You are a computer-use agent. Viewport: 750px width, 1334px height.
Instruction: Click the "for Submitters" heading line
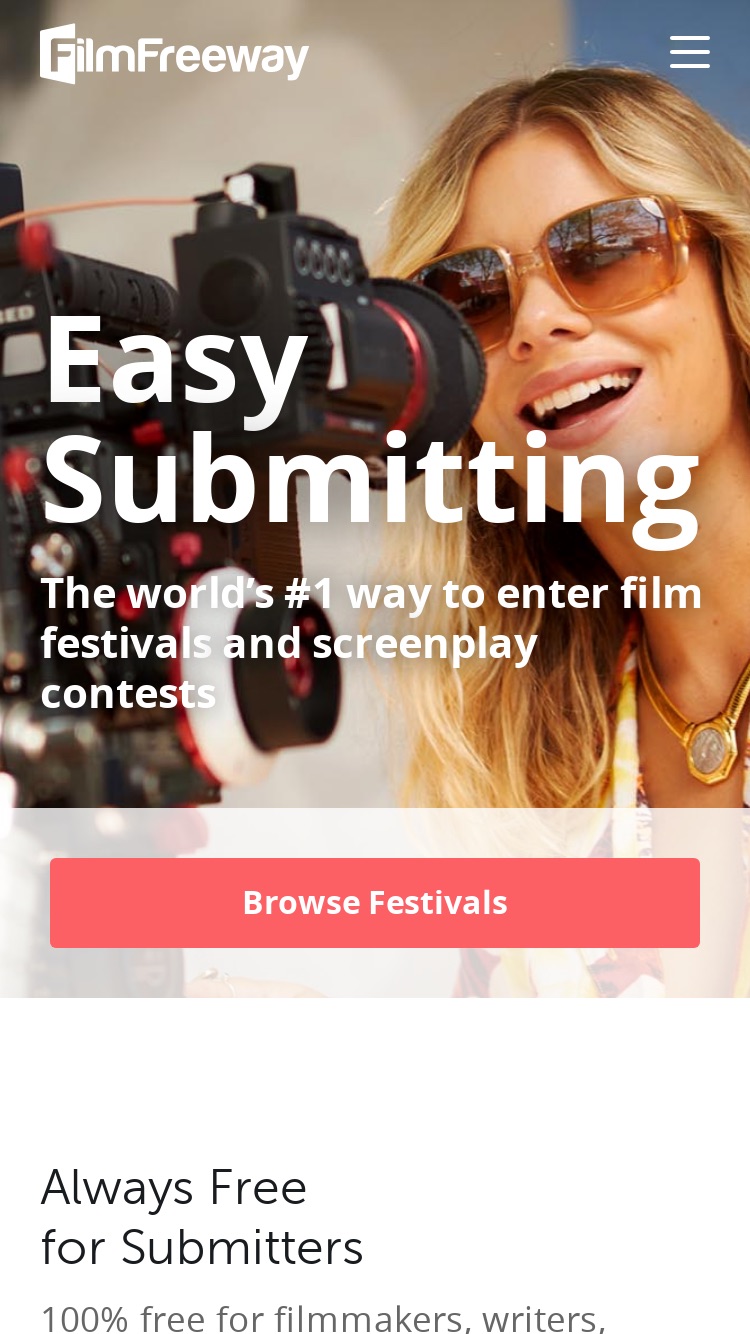click(202, 1248)
